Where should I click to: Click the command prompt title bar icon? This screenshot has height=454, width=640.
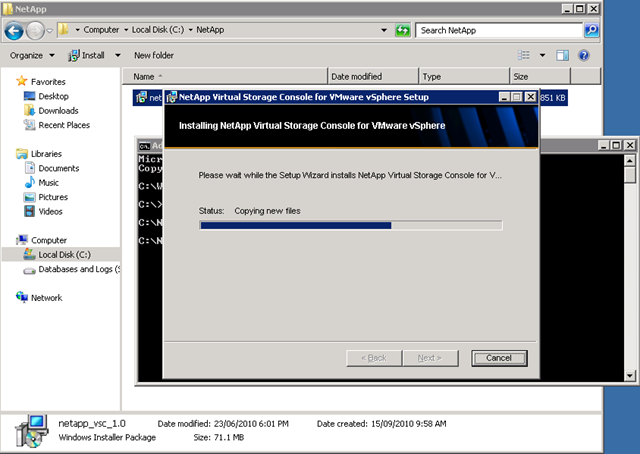click(144, 146)
